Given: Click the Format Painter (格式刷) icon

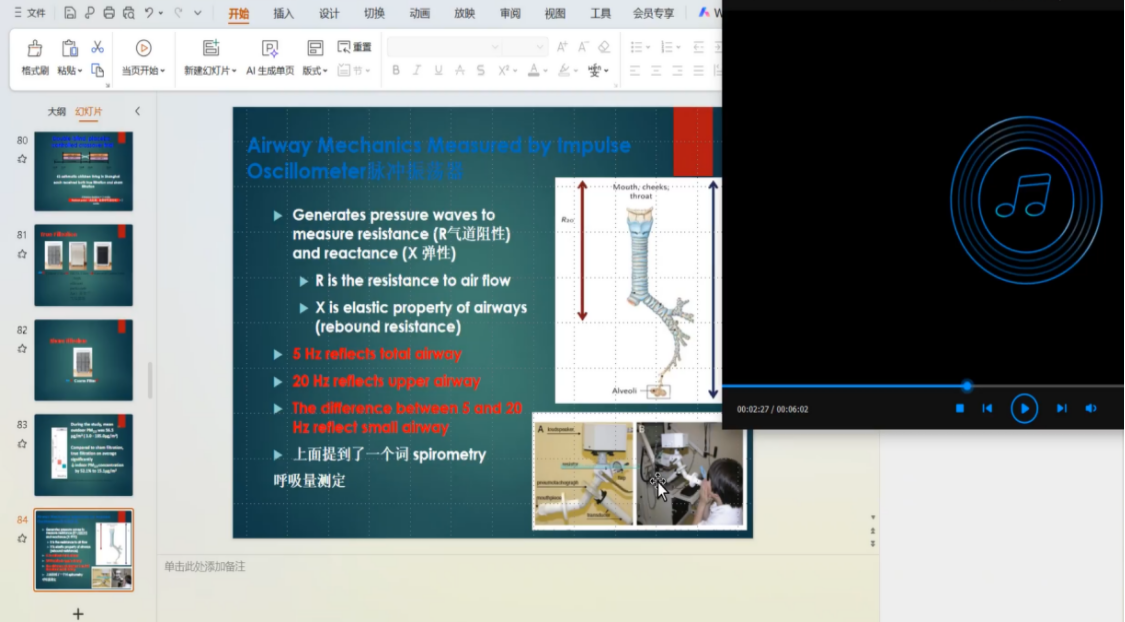Looking at the screenshot, I should [35, 49].
